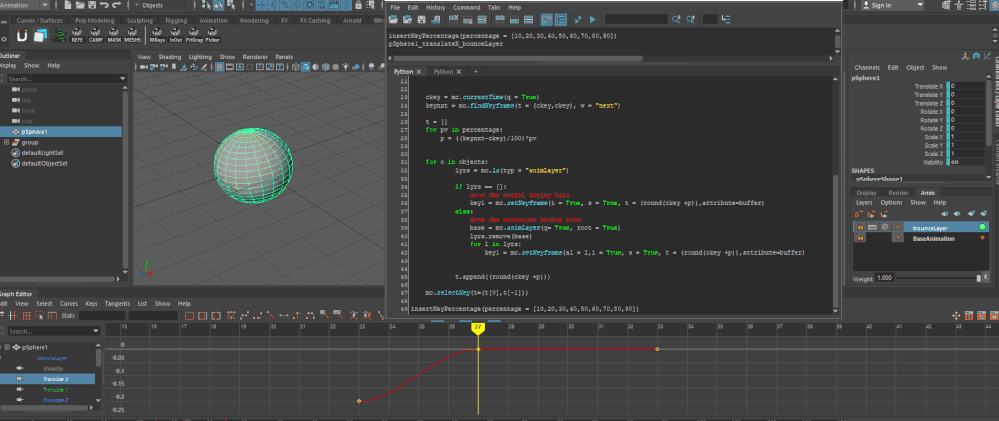Toggle the lock on bounceLayer
Viewport: 999px width, 421px height.
[x=859, y=227]
